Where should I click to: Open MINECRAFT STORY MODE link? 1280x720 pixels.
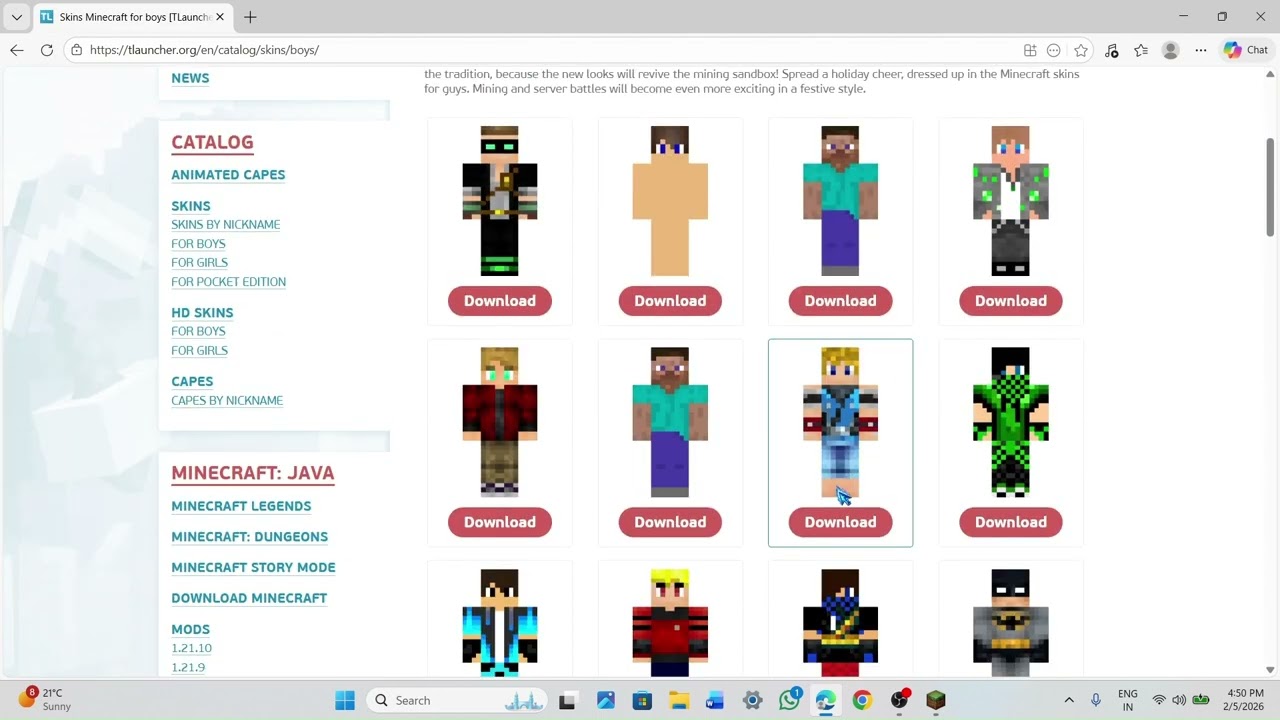click(x=253, y=568)
